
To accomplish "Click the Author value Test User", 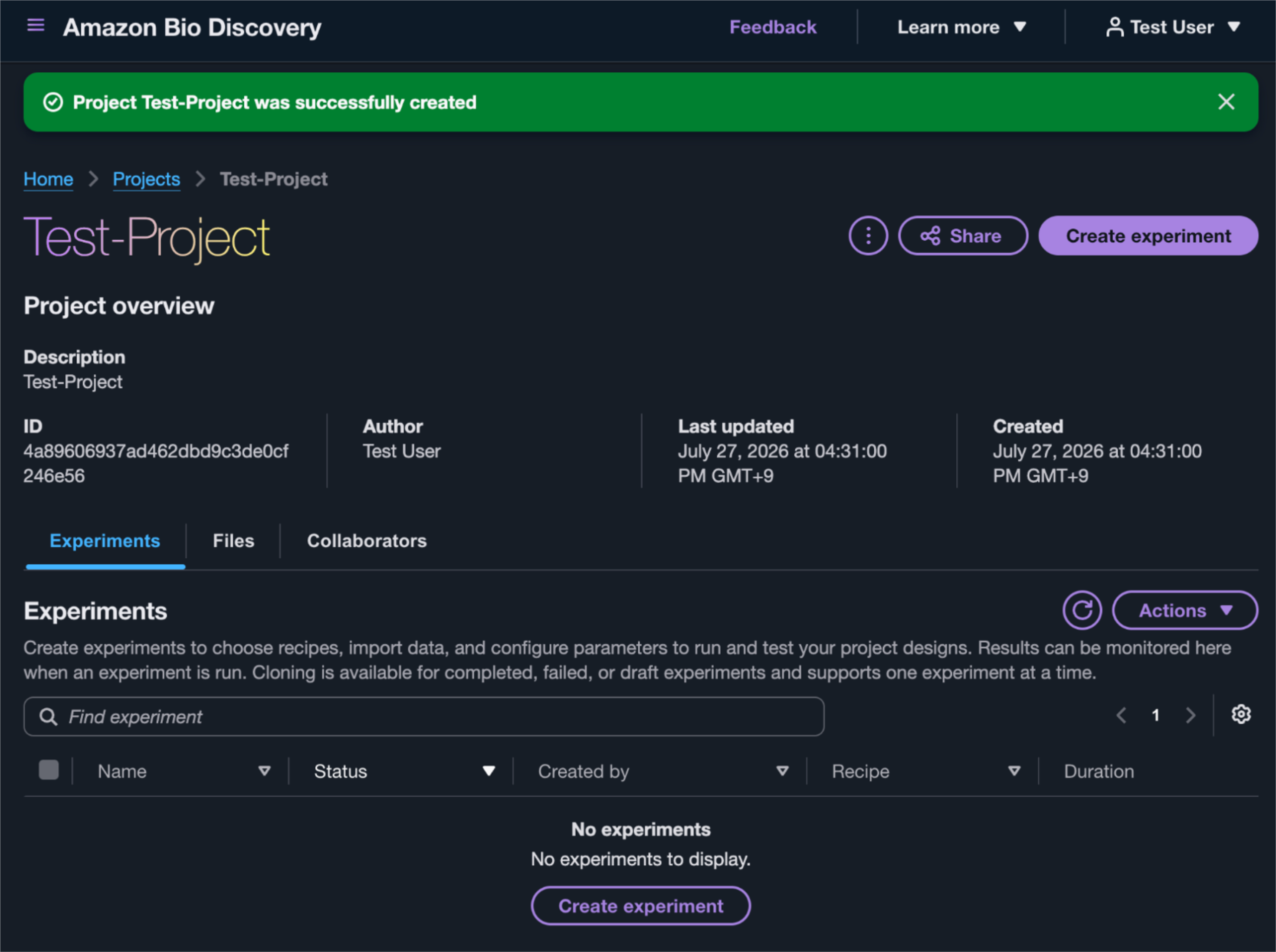I will pos(402,451).
